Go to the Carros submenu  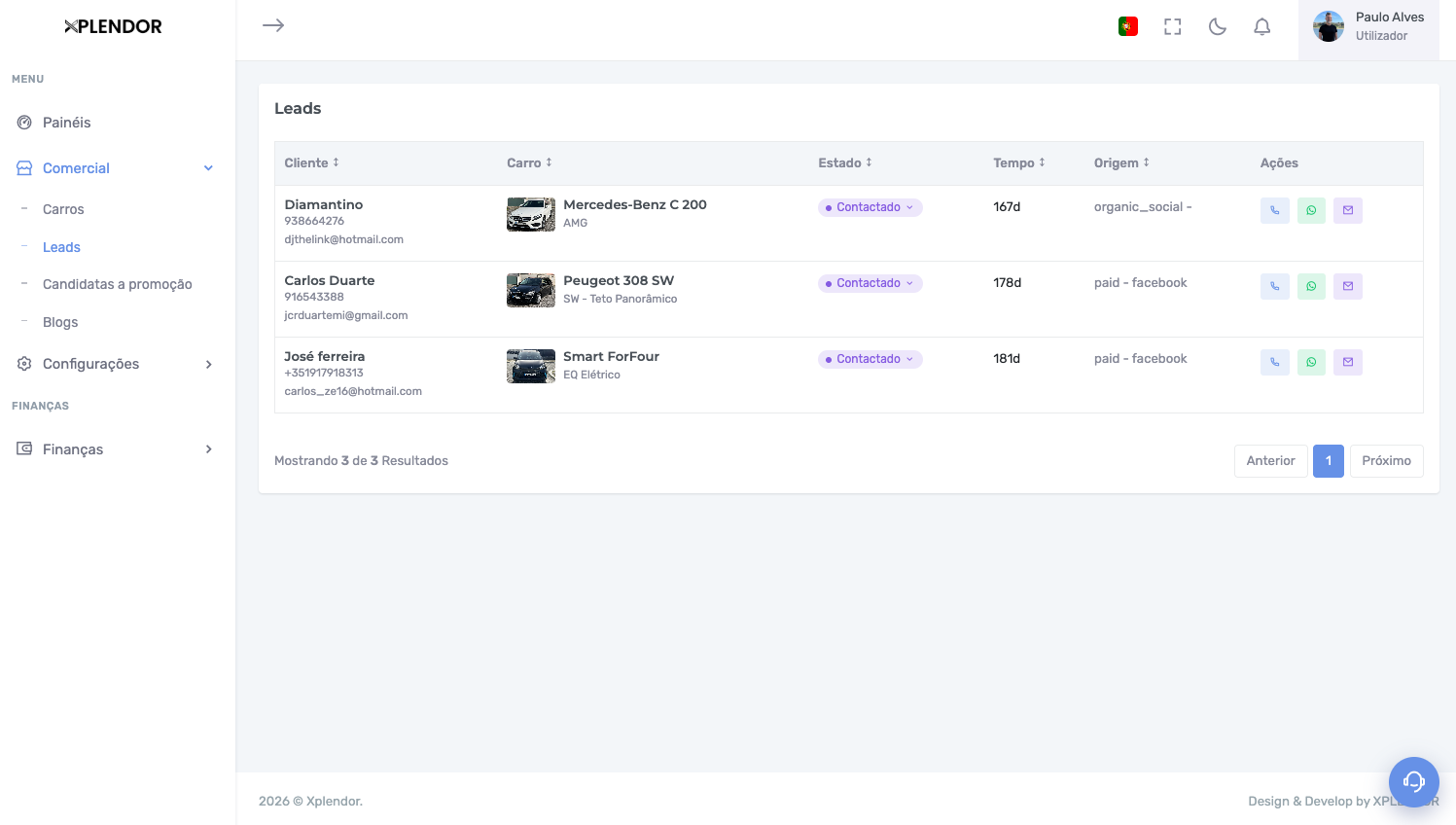tap(63, 209)
